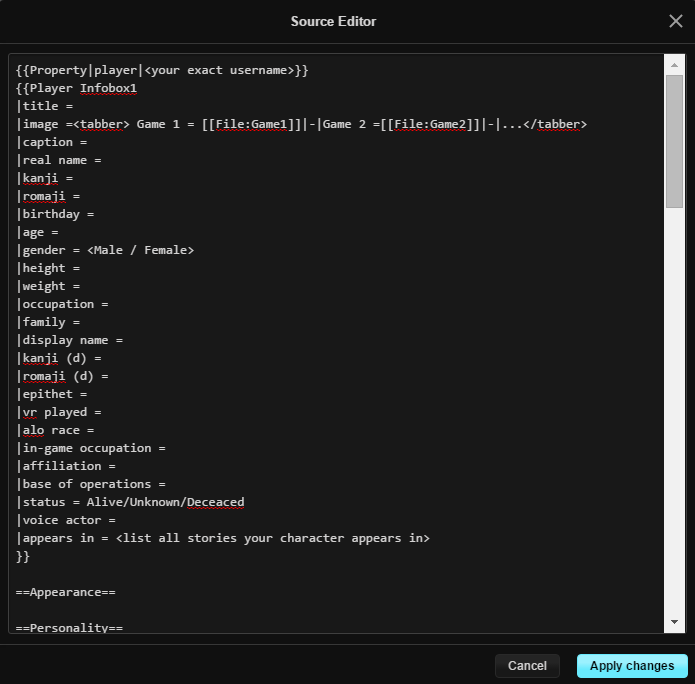Screen dimensions: 695x684
Task: Close the Source Editor dialog
Action: click(675, 21)
